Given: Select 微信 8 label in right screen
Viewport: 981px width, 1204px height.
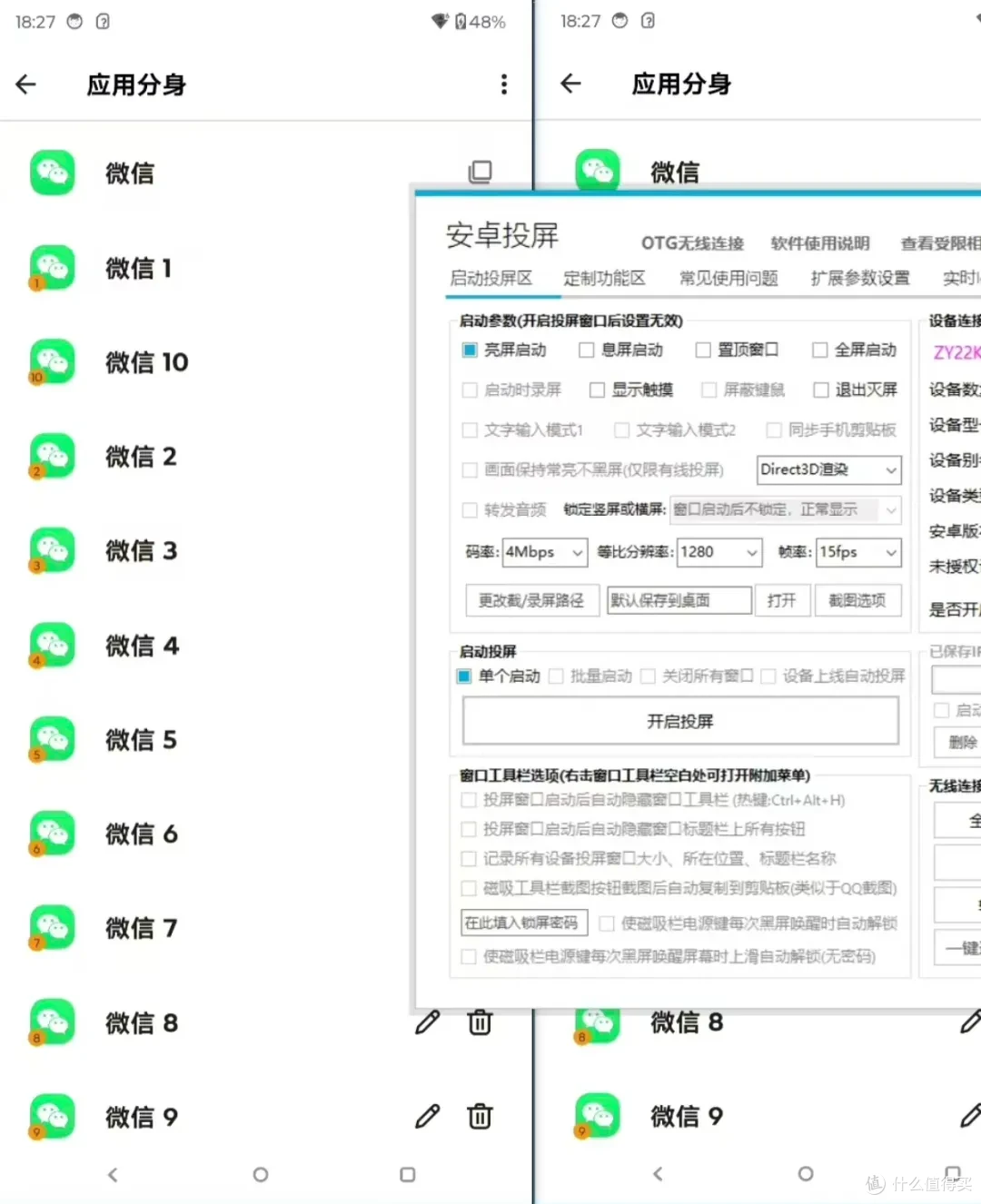Looking at the screenshot, I should point(687,1022).
